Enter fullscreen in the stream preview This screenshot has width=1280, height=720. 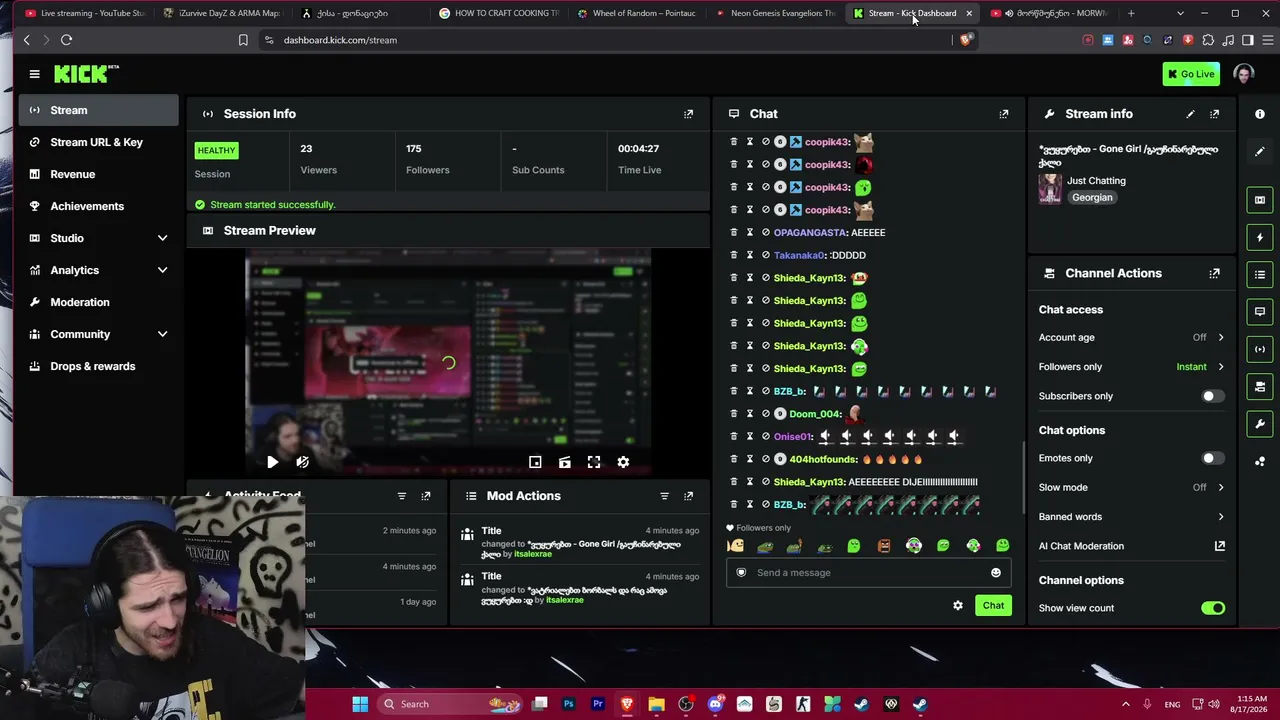pos(594,462)
